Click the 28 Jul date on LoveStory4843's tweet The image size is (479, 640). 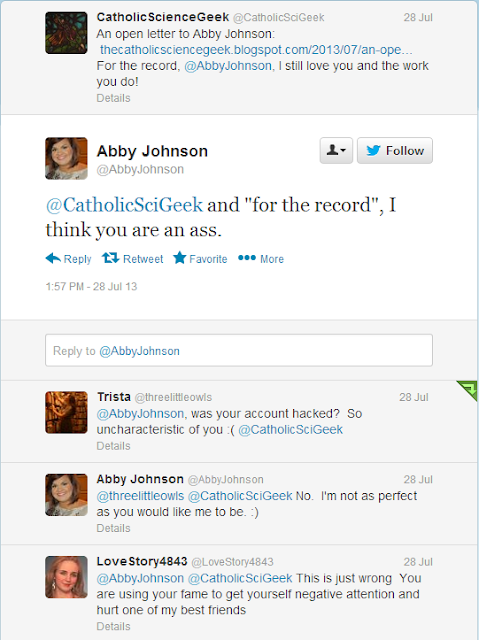tap(418, 562)
